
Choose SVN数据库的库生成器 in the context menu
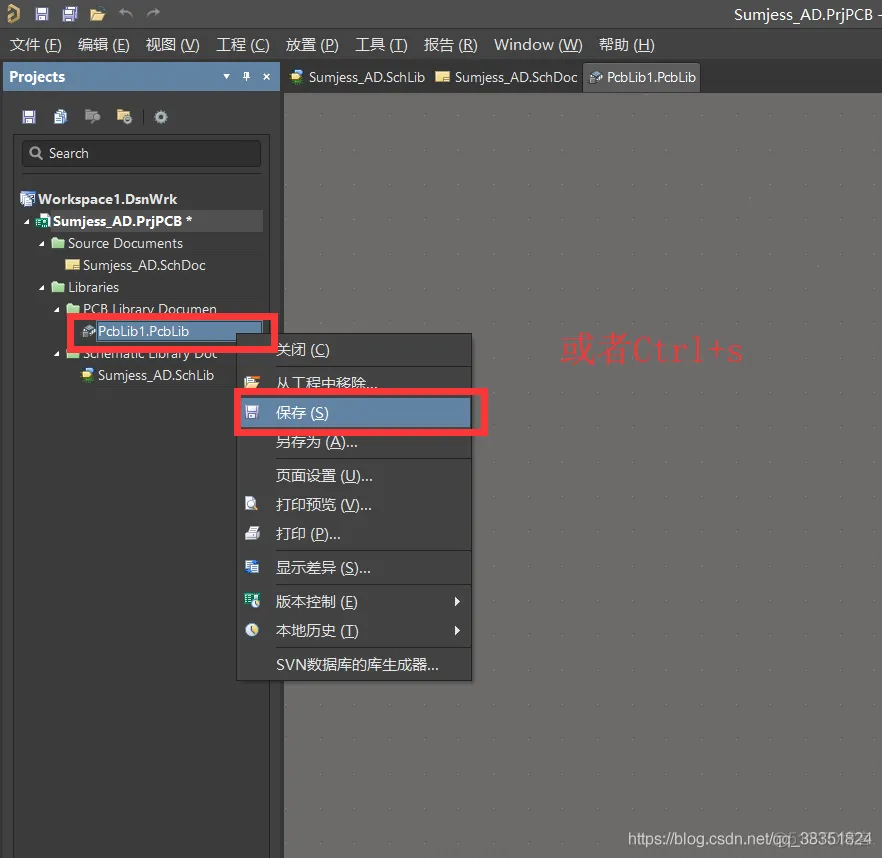pyautogui.click(x=354, y=664)
